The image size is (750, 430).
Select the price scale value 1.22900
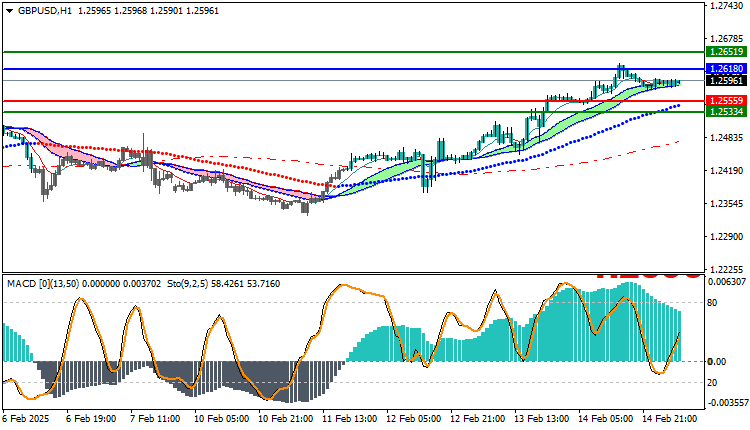pos(727,237)
